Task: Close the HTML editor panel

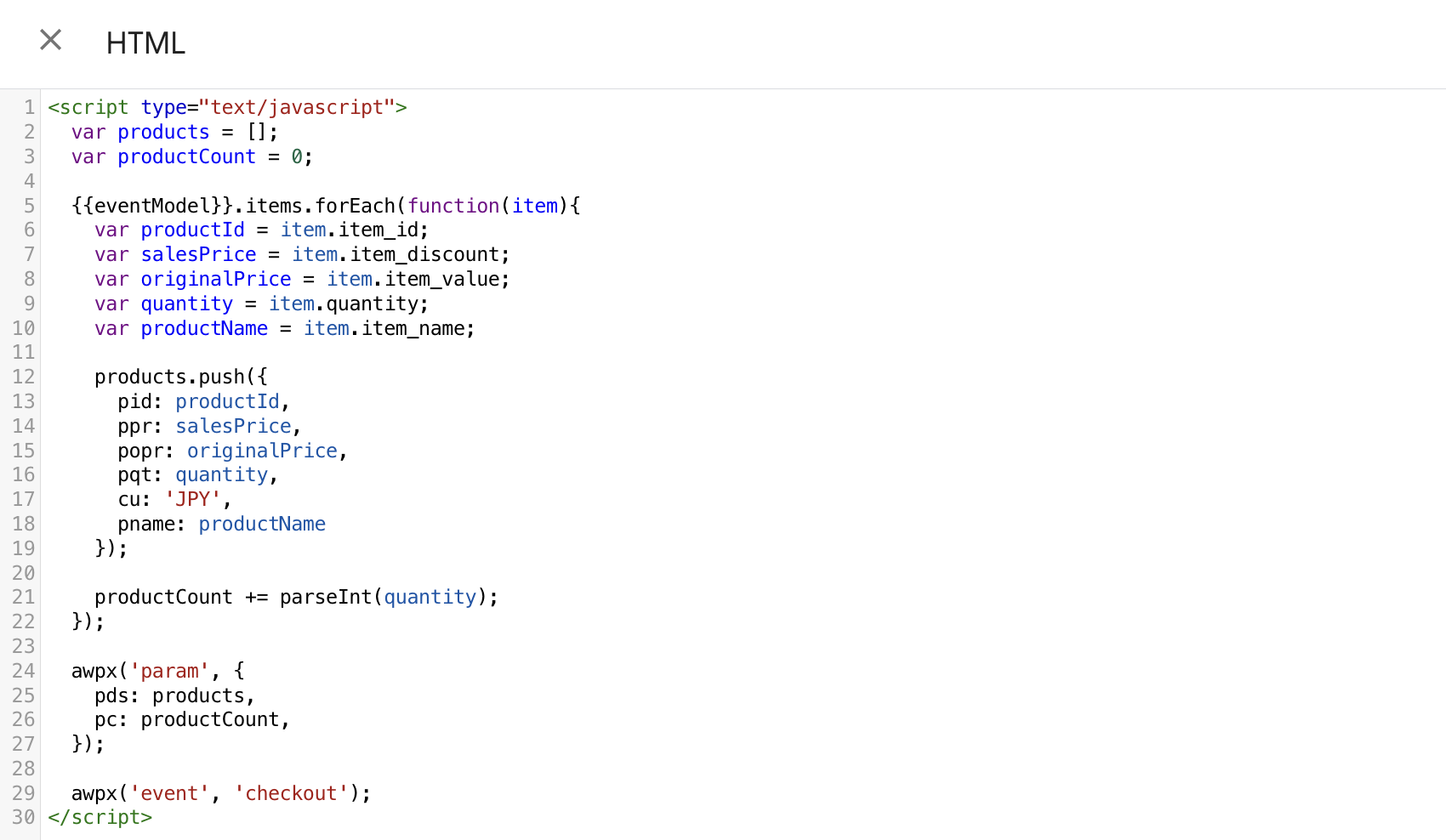Action: pyautogui.click(x=51, y=40)
